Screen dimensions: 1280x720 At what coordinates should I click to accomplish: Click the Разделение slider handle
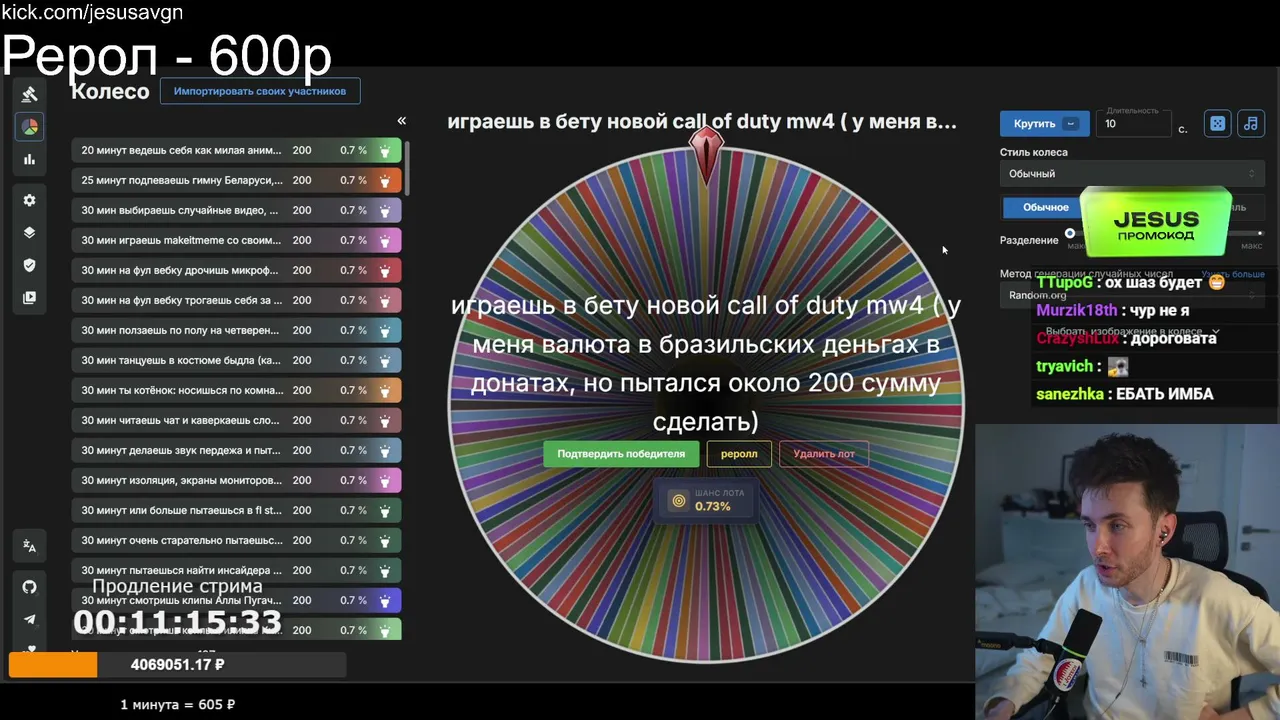tap(1070, 234)
